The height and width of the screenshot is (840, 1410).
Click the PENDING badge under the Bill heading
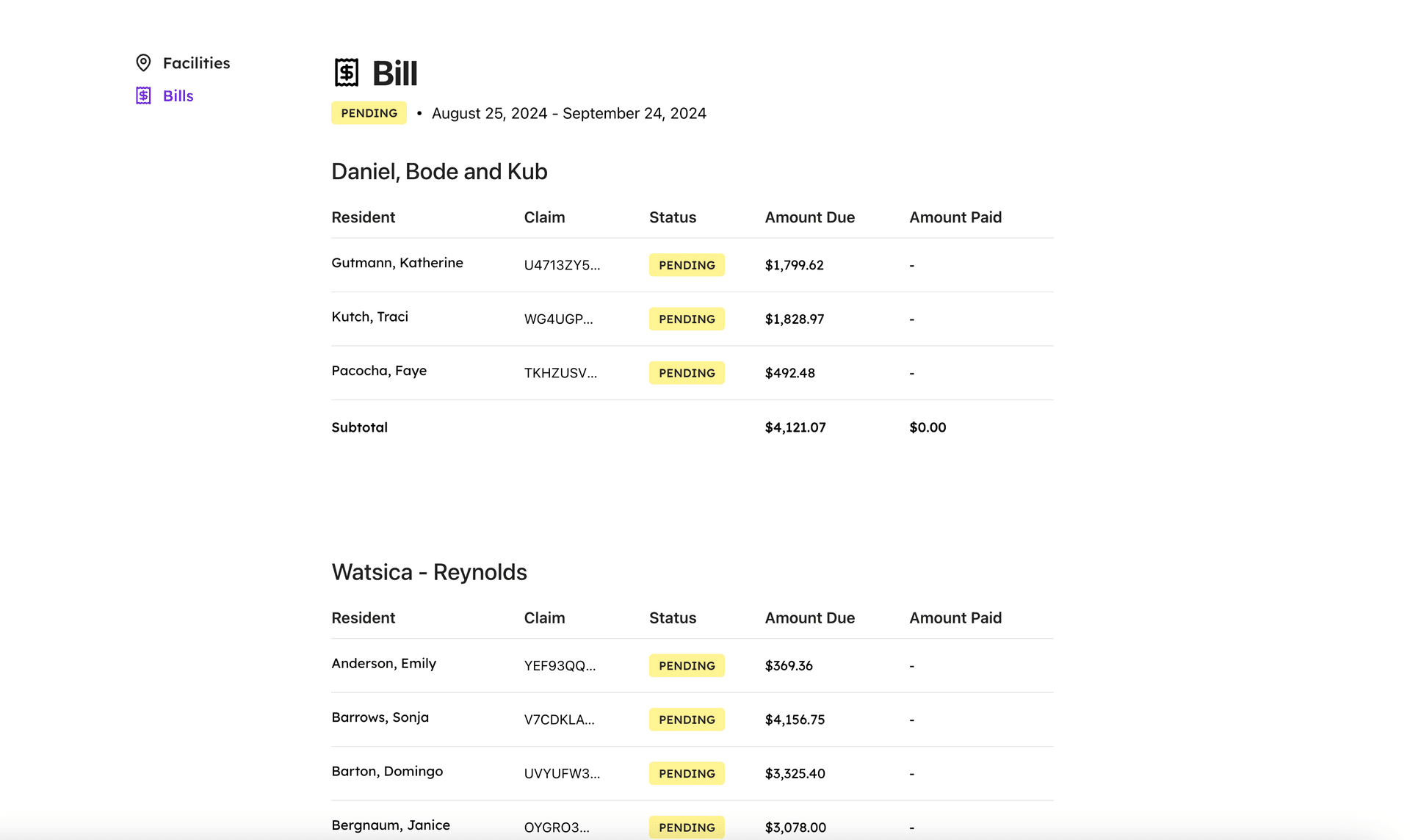click(369, 113)
